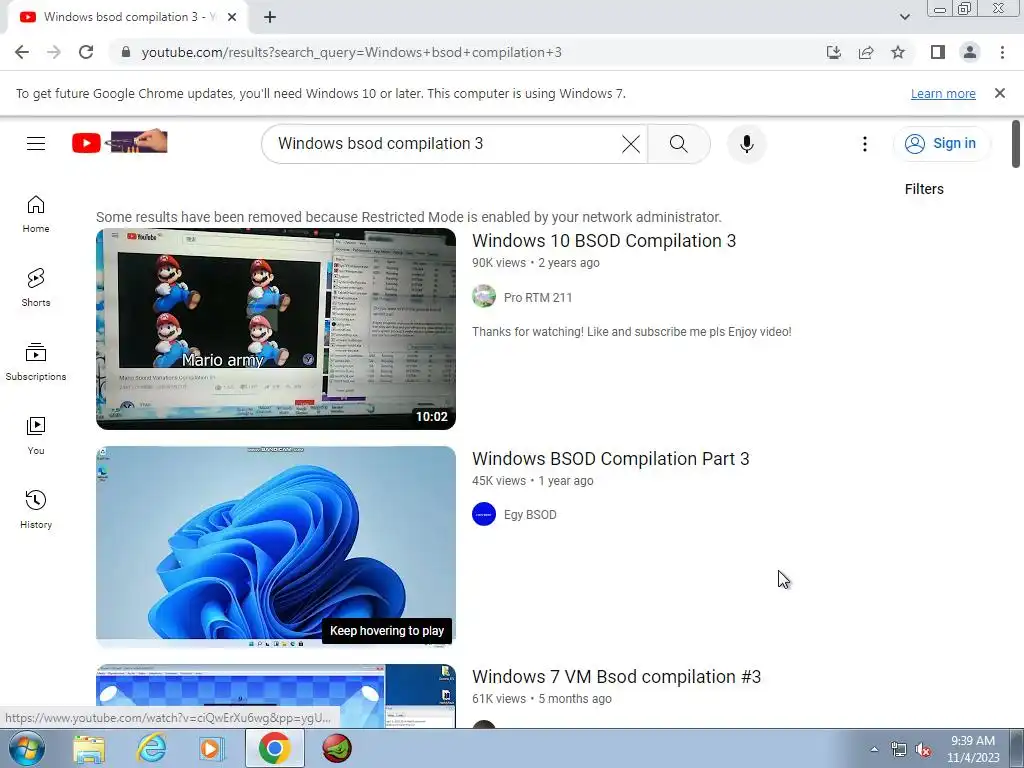Dismiss the Chrome update notification bar
The image size is (1024, 768).
click(x=1000, y=93)
